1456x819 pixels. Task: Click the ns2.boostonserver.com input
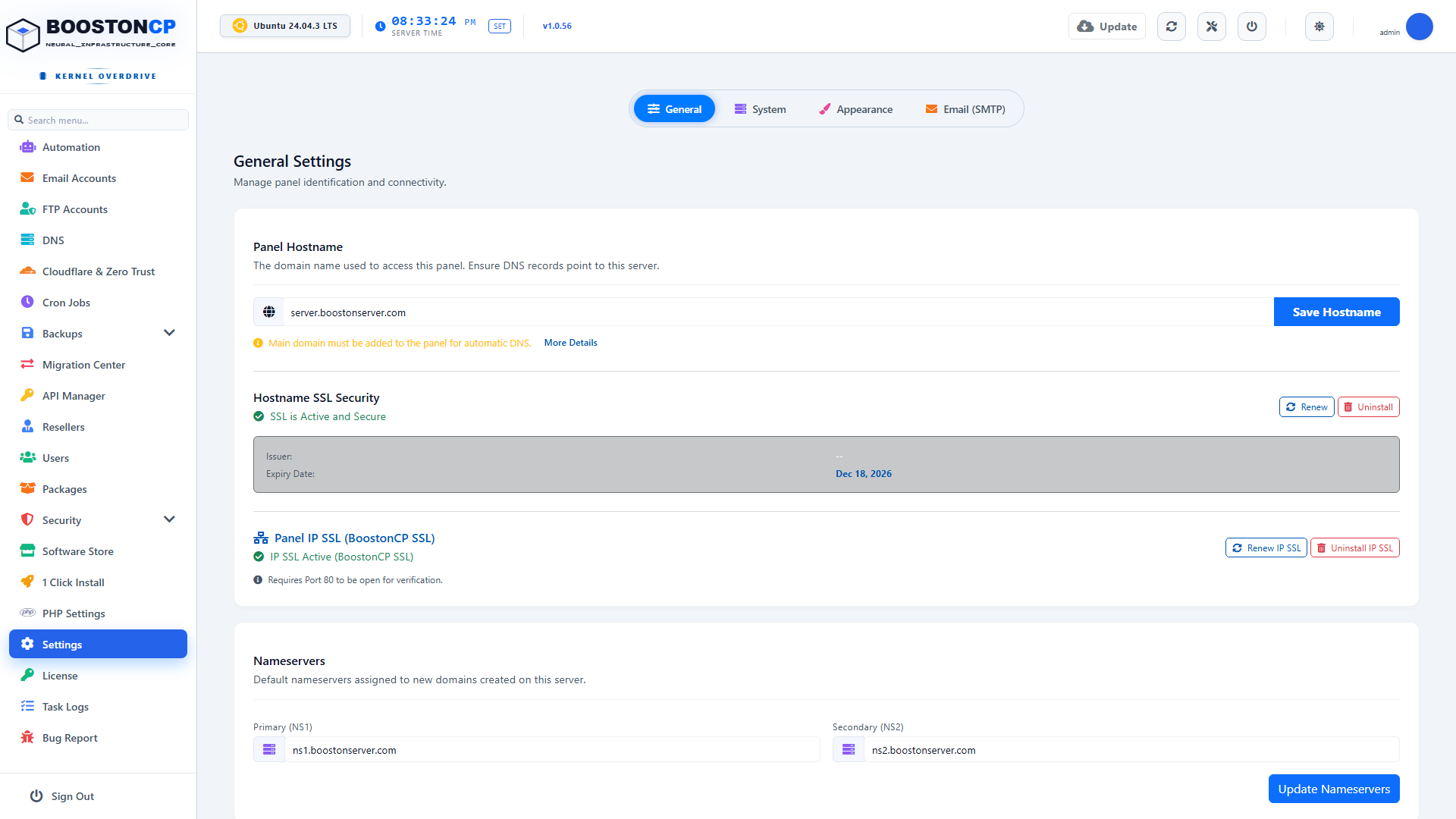pyautogui.click(x=1131, y=750)
